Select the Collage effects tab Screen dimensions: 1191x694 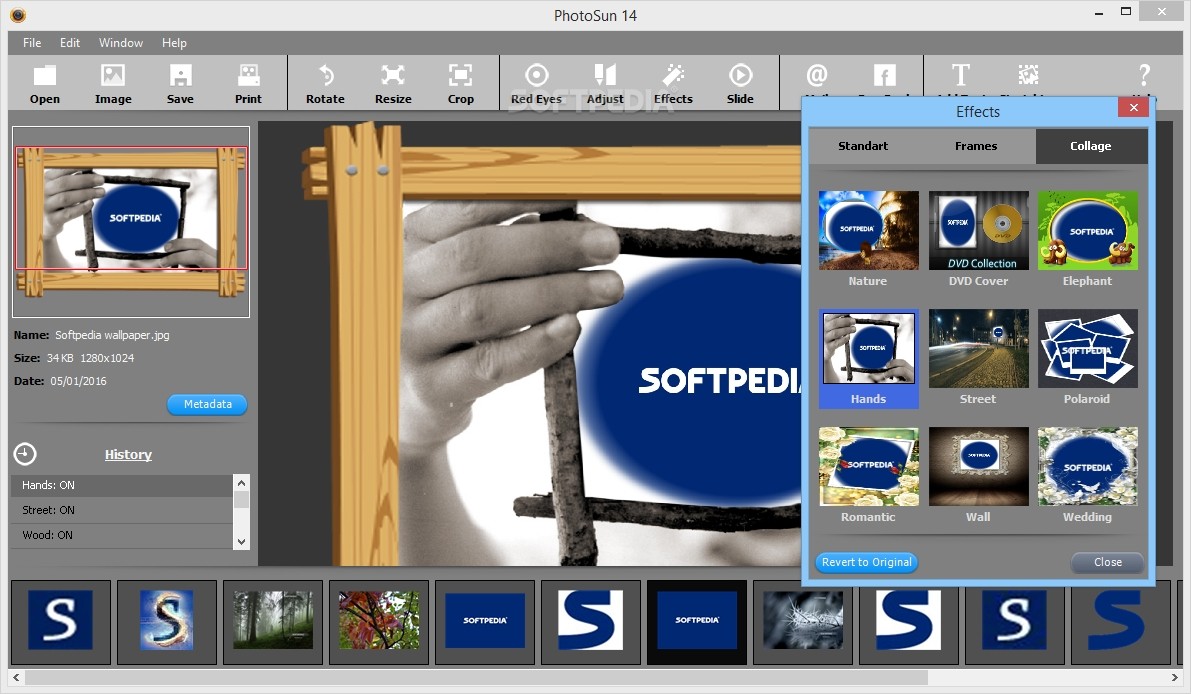click(x=1091, y=146)
